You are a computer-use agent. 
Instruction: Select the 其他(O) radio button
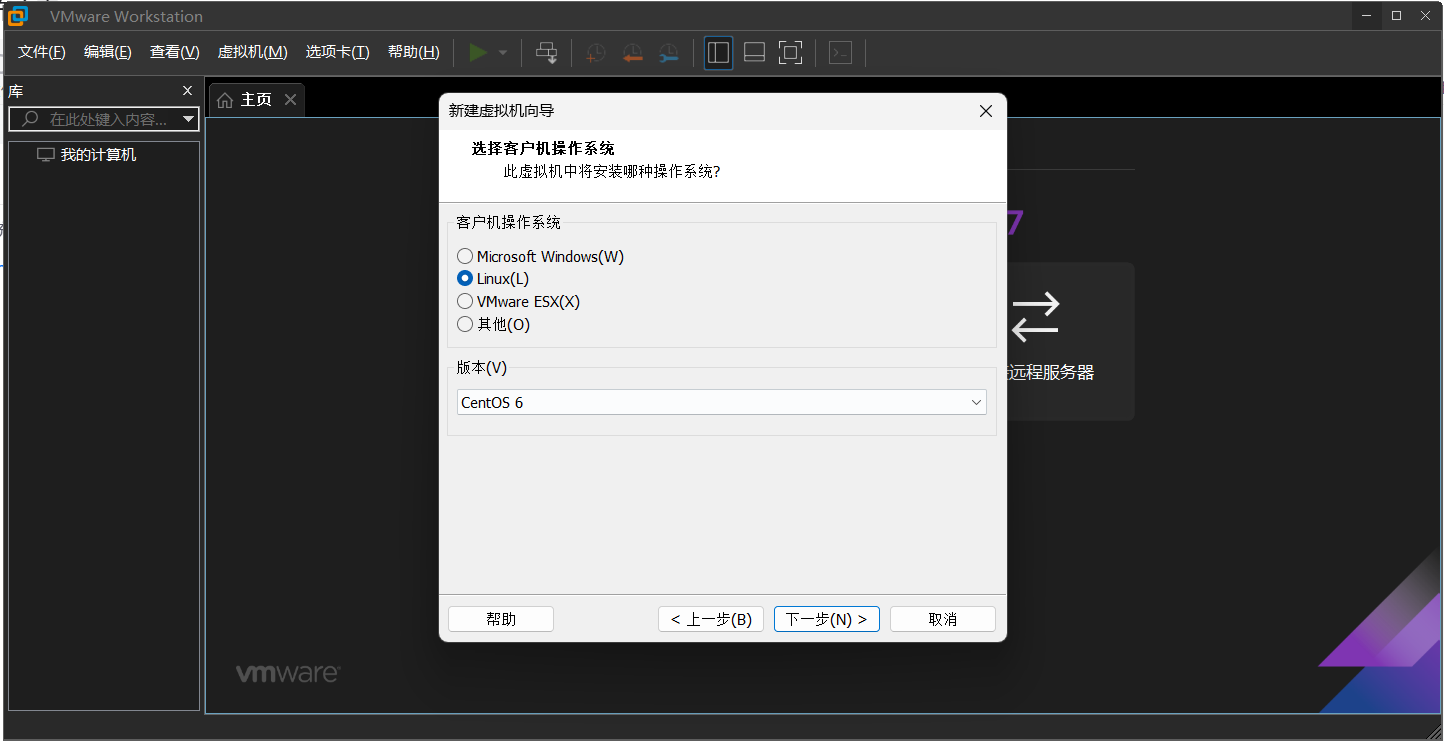(x=465, y=324)
